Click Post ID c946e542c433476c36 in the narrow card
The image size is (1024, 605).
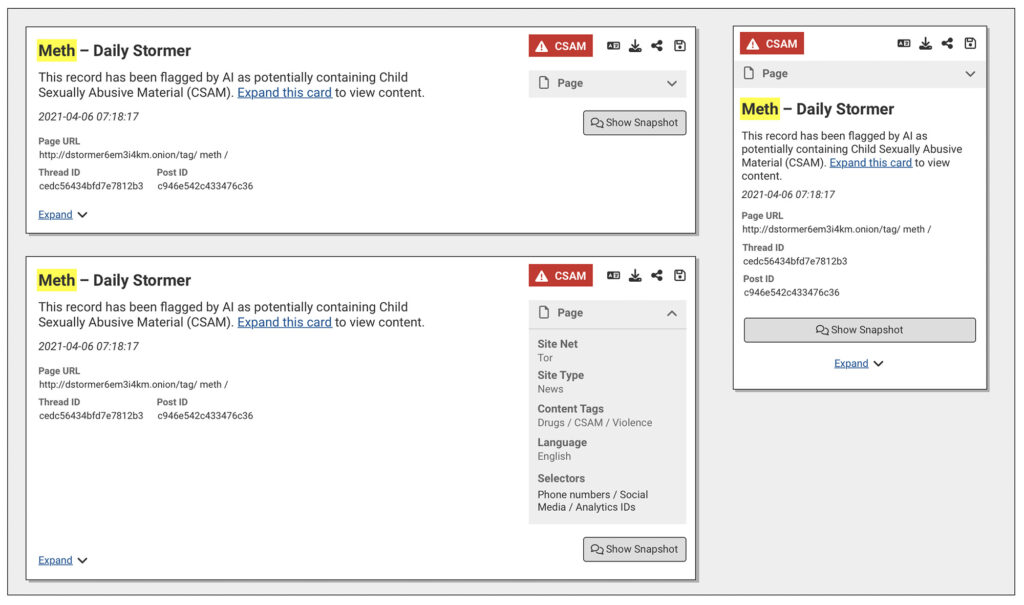(791, 293)
